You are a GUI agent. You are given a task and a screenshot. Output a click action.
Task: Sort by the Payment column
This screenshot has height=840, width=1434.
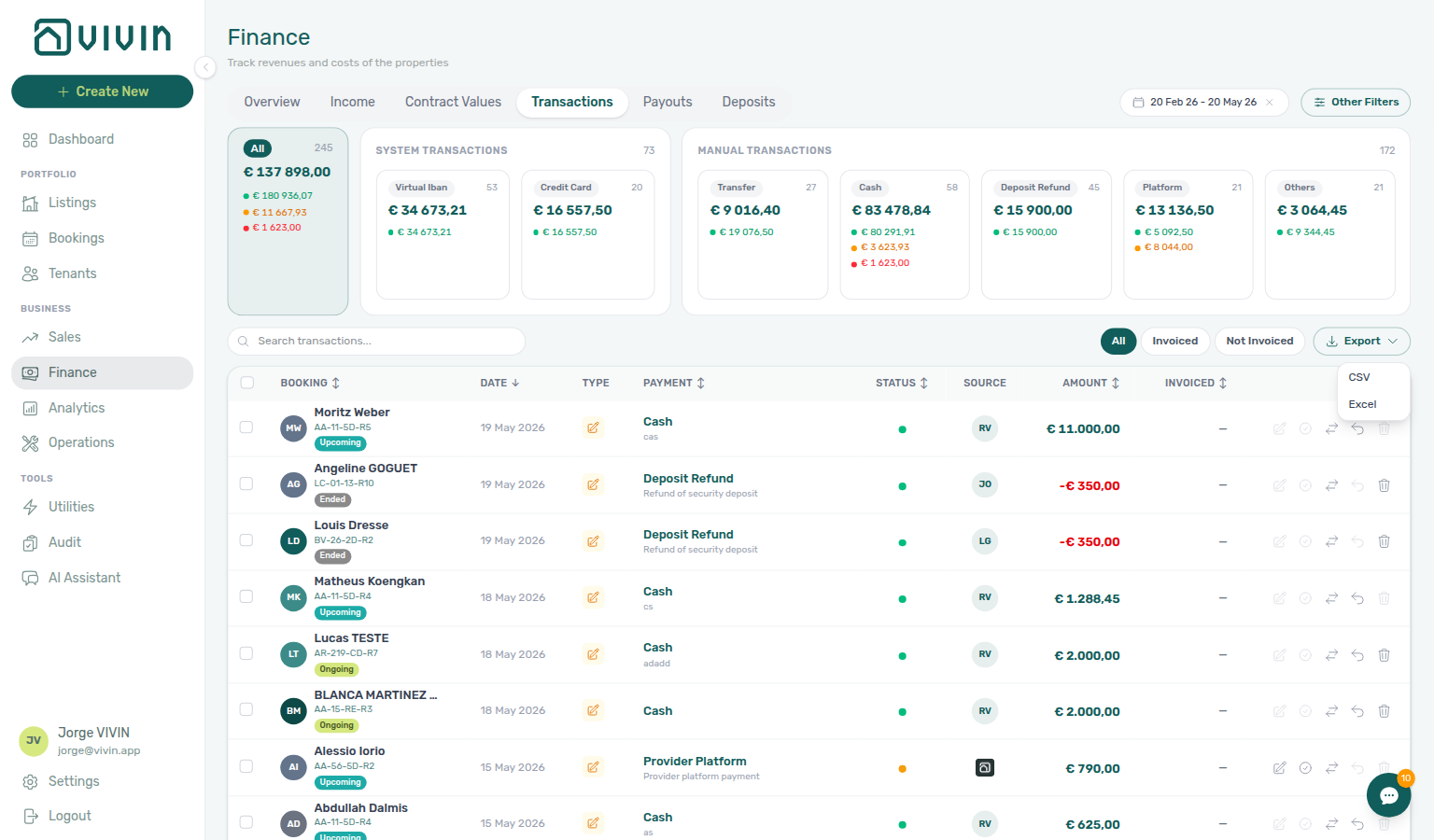coord(674,383)
